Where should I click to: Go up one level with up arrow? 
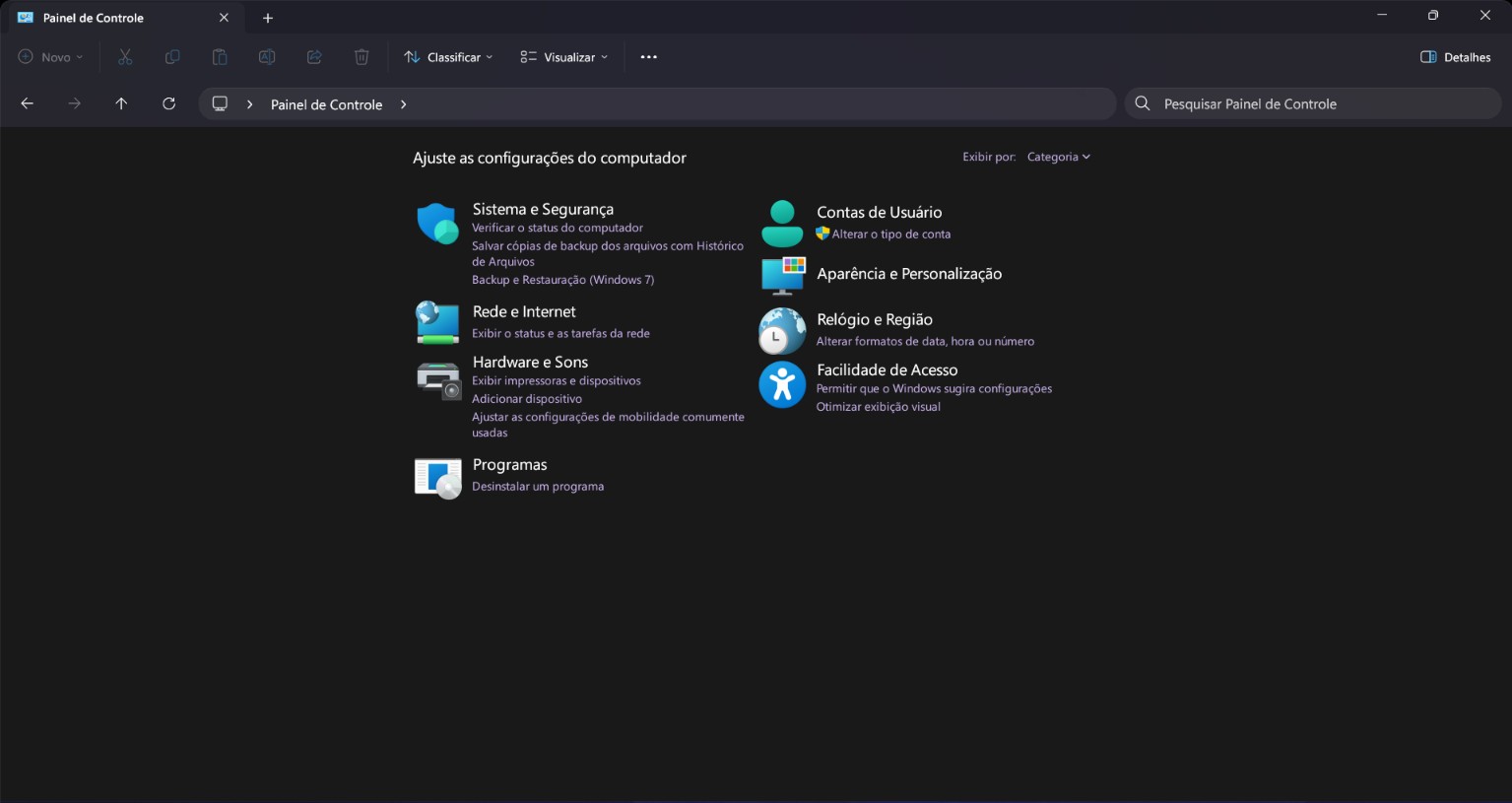[121, 103]
